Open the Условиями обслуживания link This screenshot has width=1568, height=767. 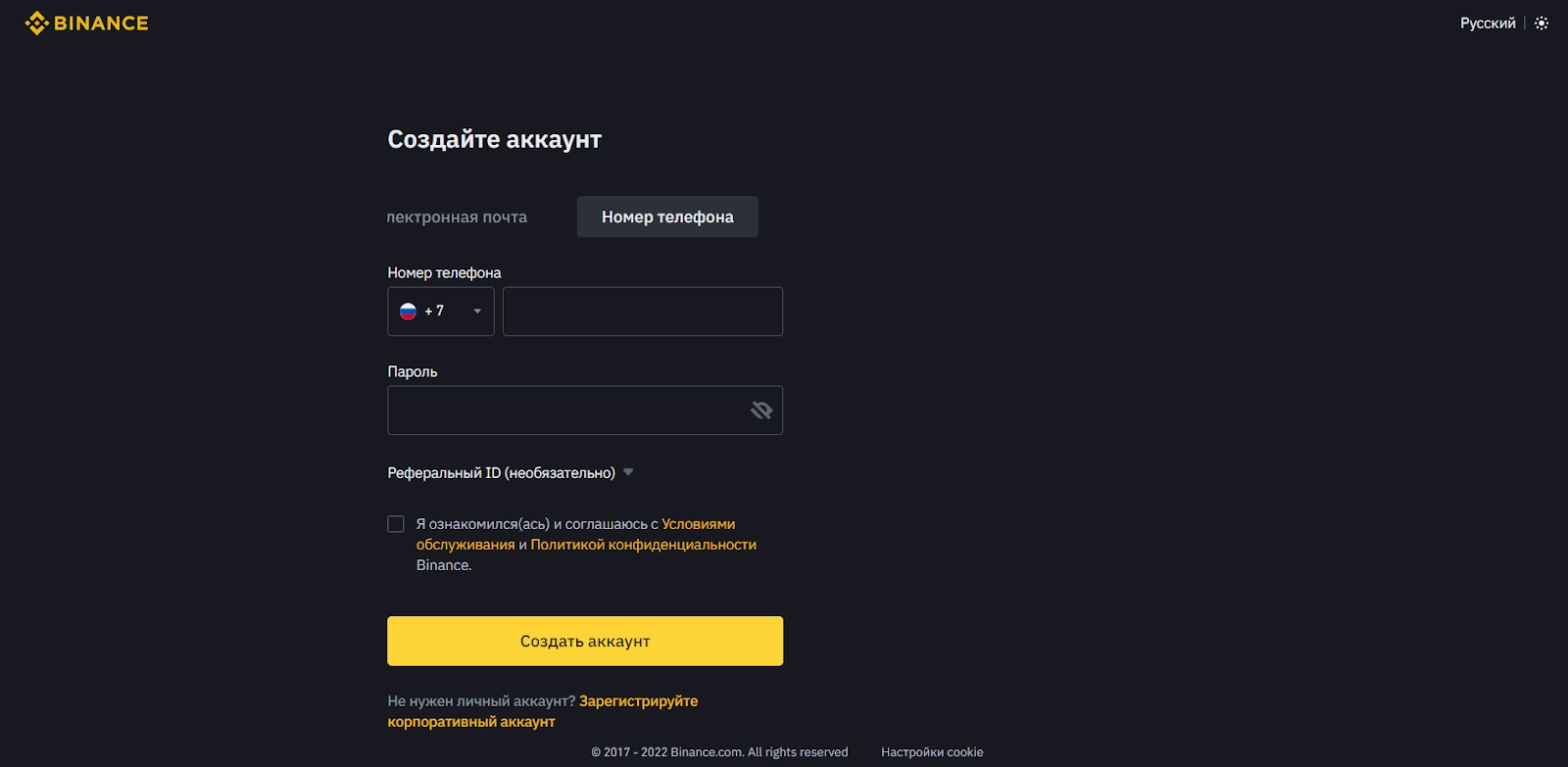[698, 524]
